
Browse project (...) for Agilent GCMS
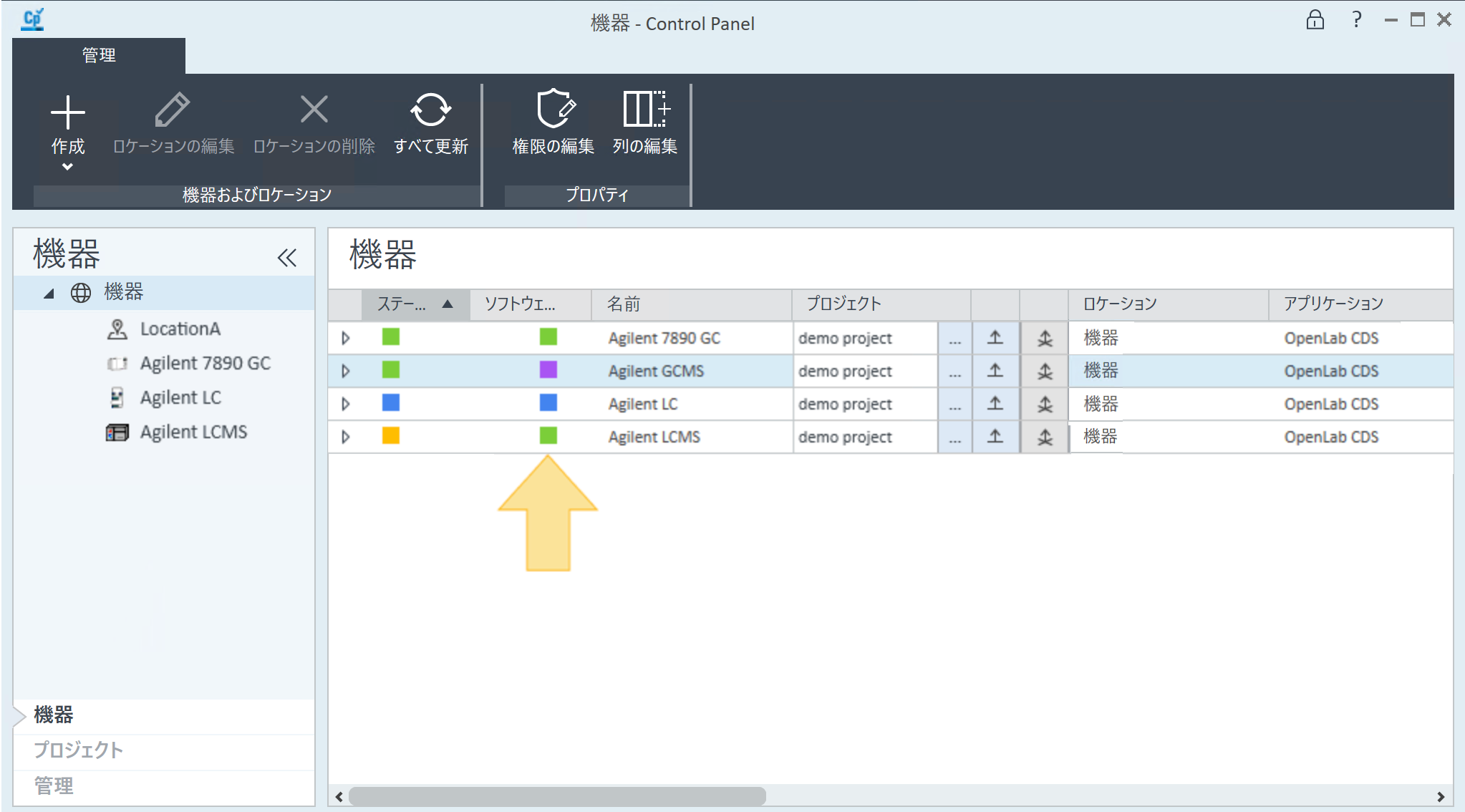[954, 371]
